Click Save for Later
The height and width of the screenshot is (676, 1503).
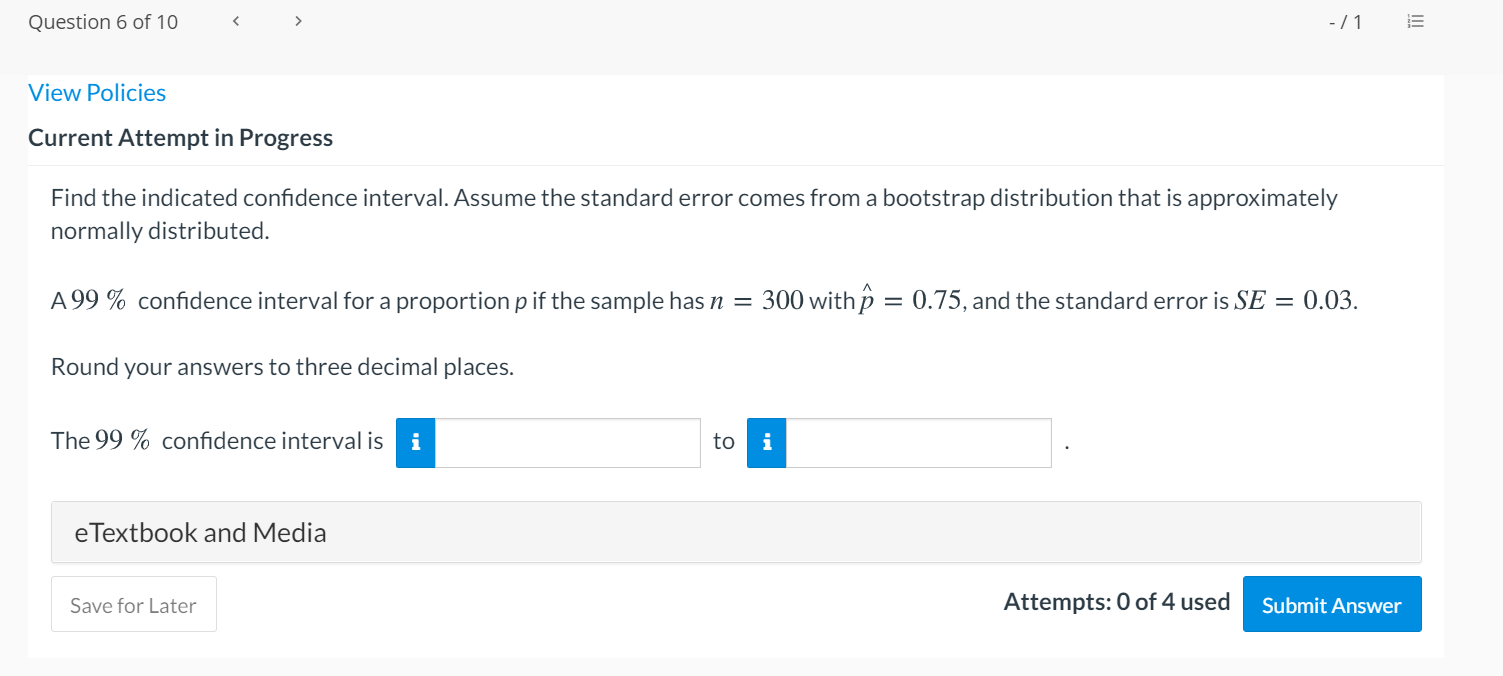tap(133, 604)
